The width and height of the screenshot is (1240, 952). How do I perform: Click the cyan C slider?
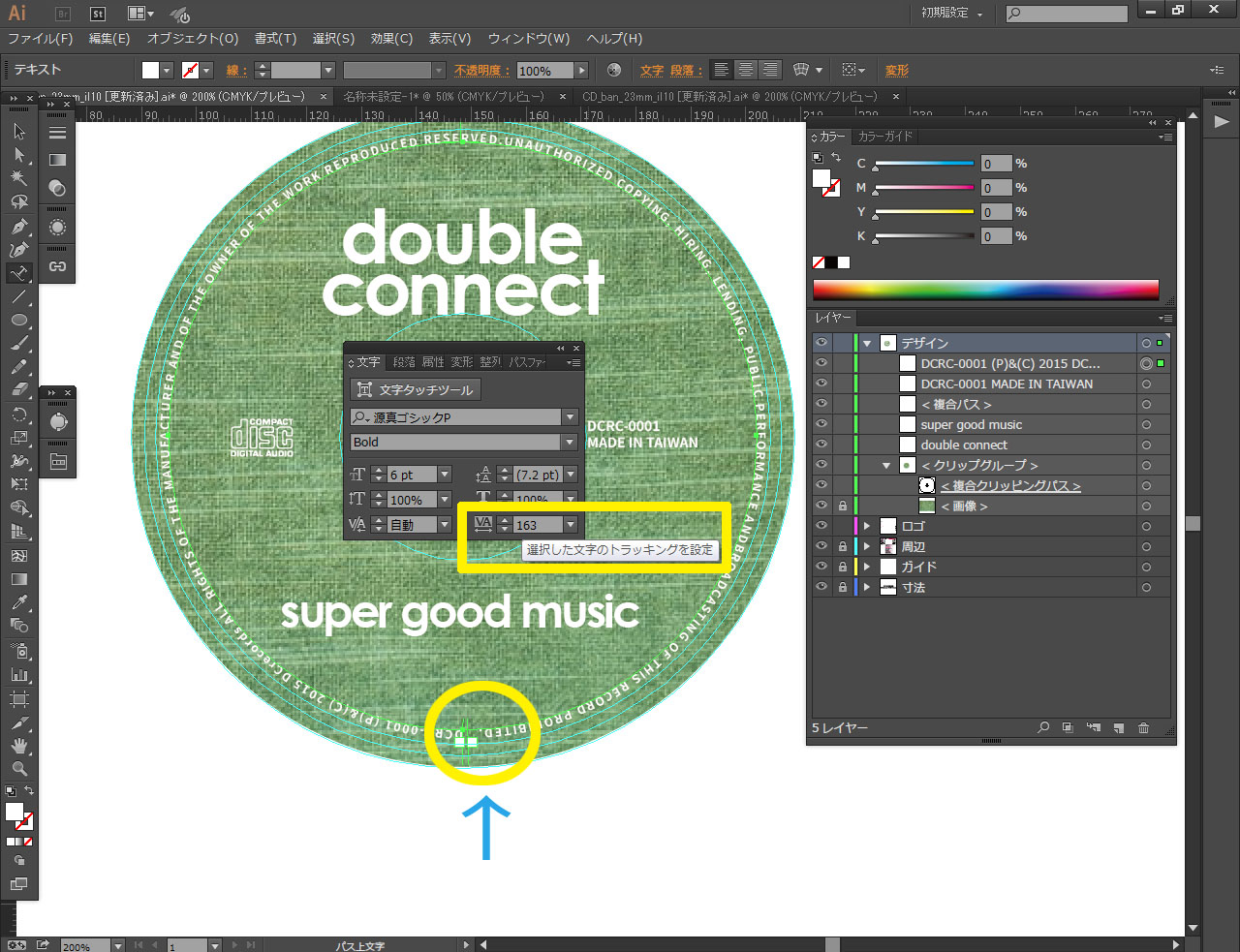(x=925, y=164)
